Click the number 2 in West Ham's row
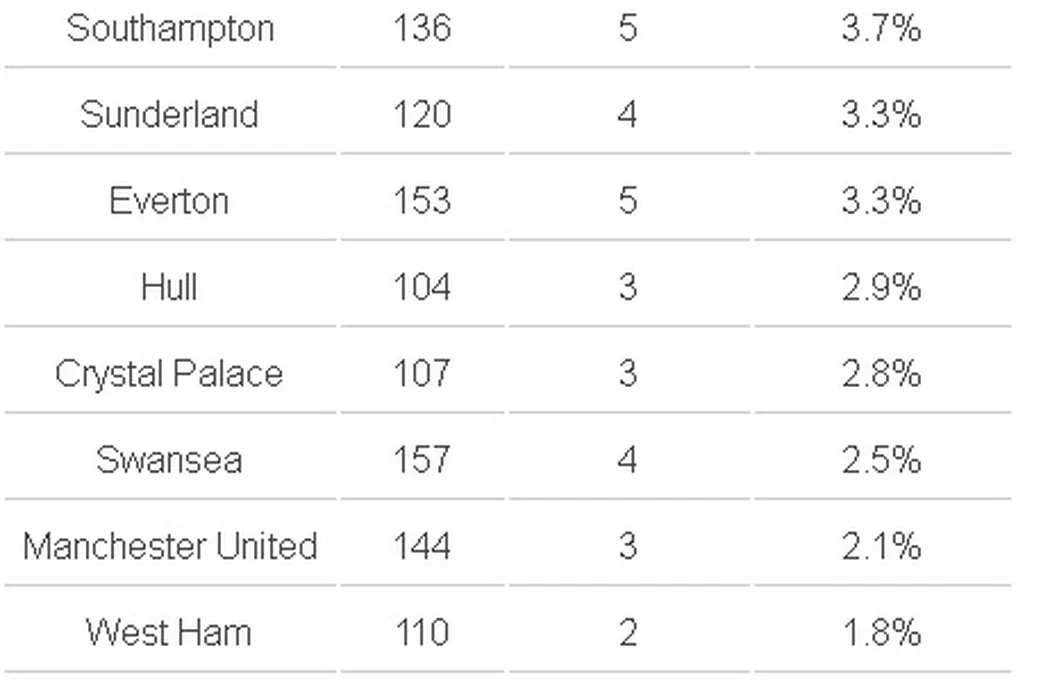This screenshot has width=1050, height=700. pyautogui.click(x=627, y=633)
